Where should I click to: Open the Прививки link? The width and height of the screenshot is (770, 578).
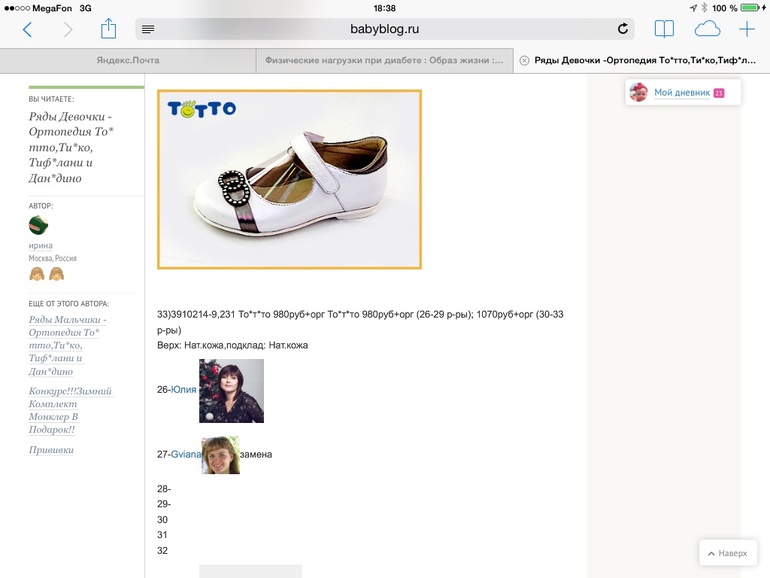coord(51,450)
